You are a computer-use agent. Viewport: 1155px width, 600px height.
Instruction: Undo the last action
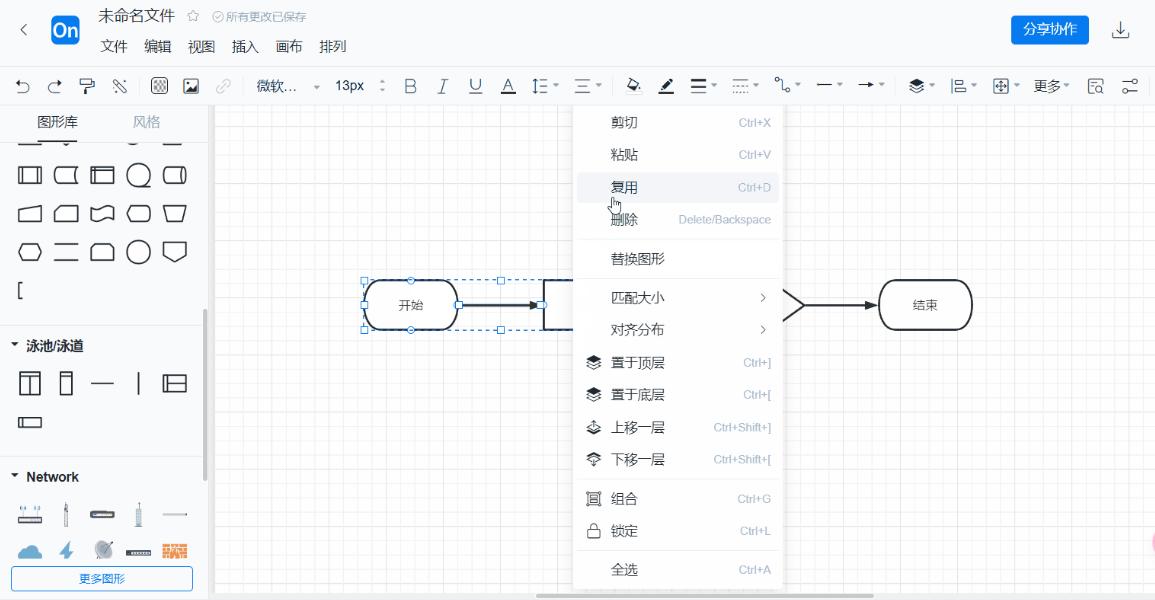pyautogui.click(x=21, y=86)
